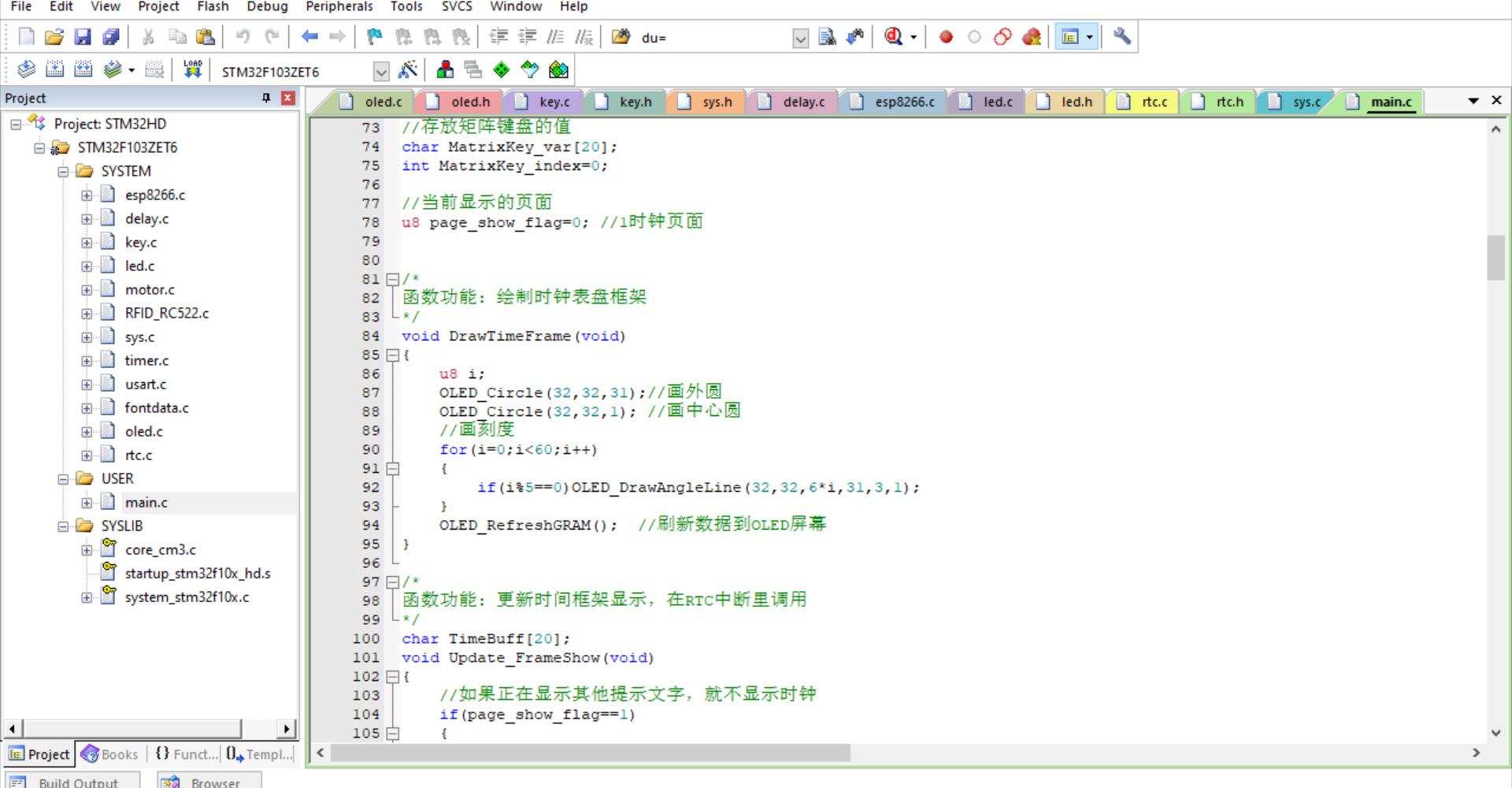Select startup_stm32f10x_hd.s in project tree

[x=198, y=574]
